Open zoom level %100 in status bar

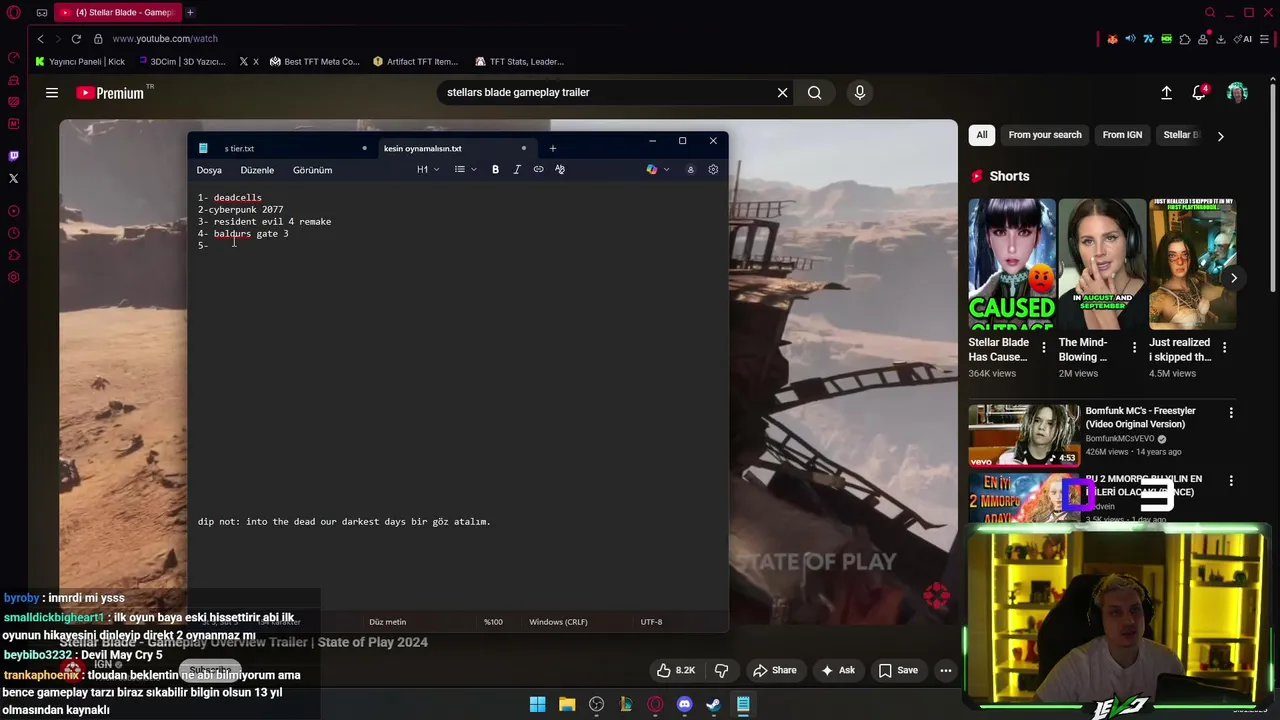tap(493, 622)
